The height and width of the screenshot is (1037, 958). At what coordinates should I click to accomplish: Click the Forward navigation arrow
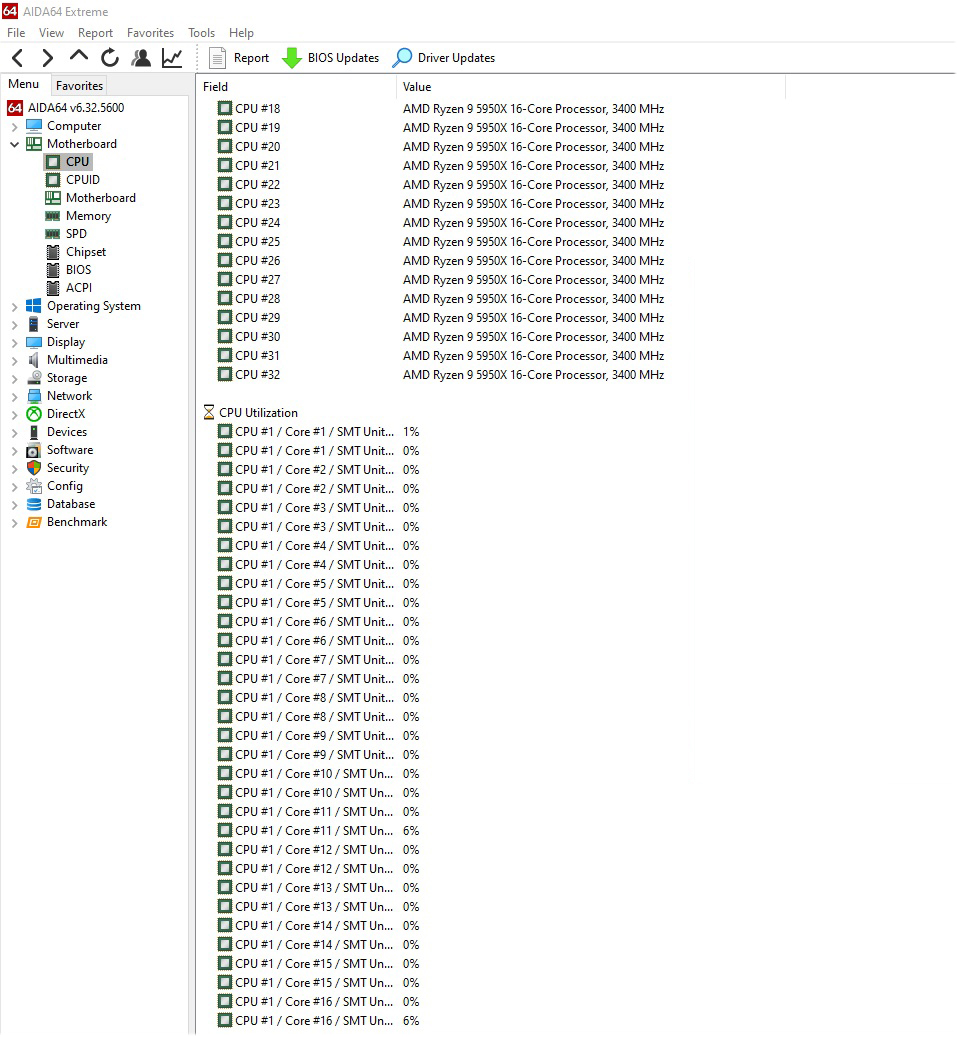[x=47, y=58]
